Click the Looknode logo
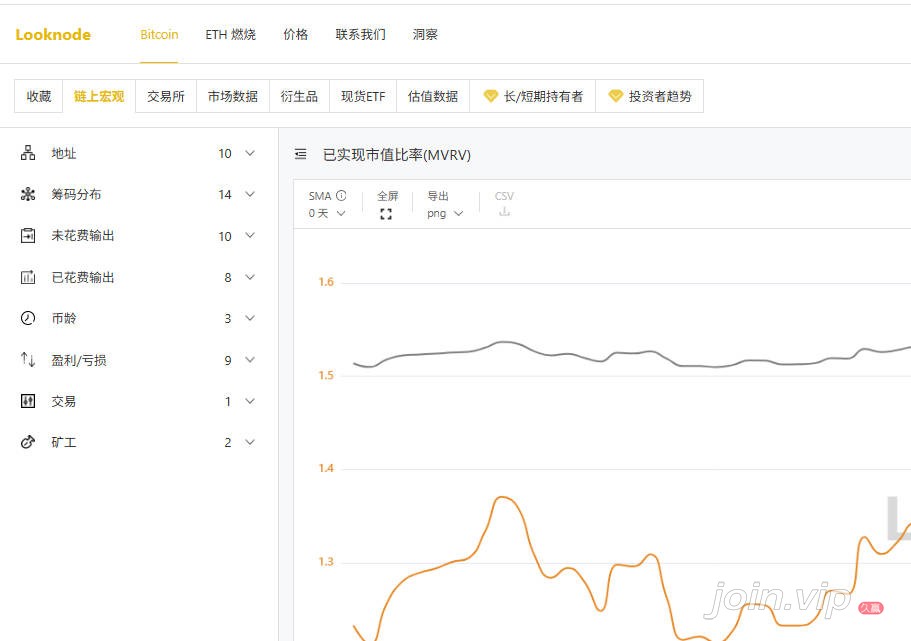 pos(53,35)
